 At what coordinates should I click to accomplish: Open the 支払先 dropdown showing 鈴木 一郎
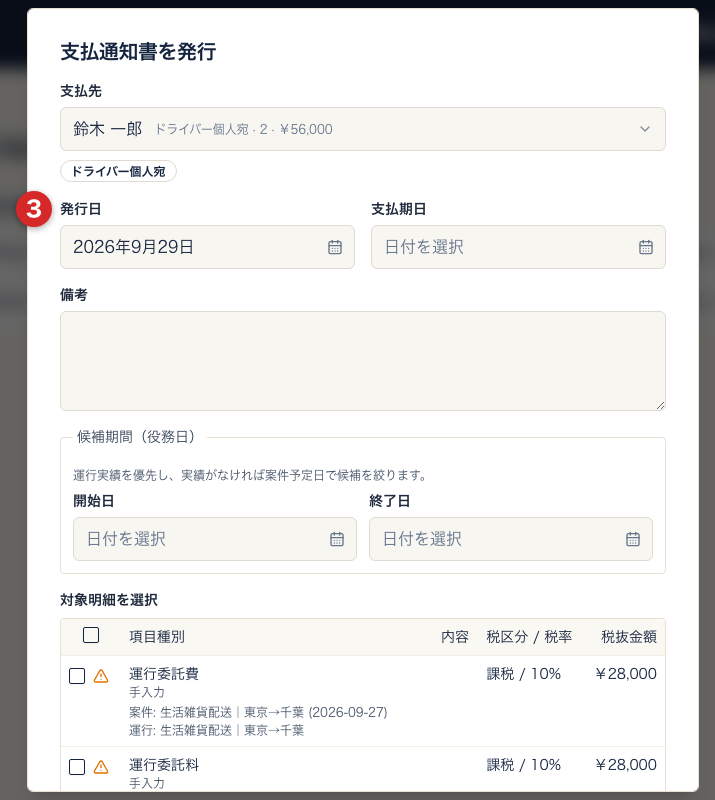[x=362, y=129]
